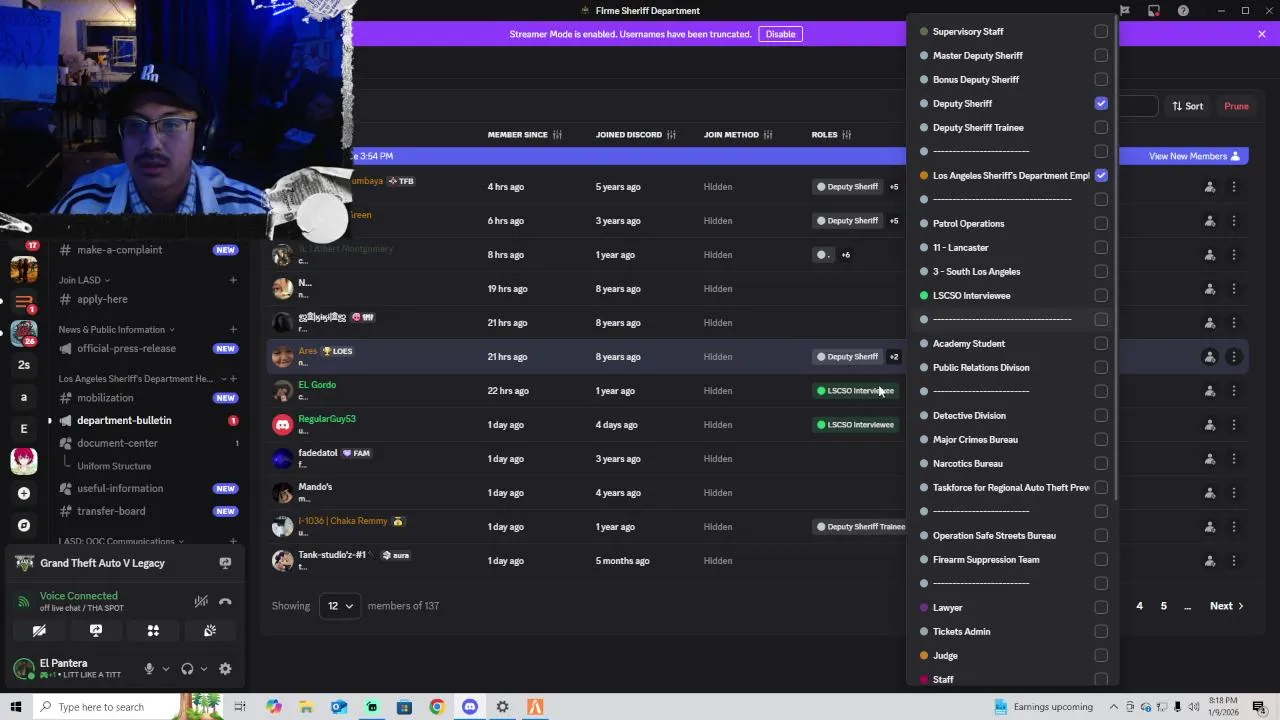Image resolution: width=1280 pixels, height=720 pixels.
Task: Open User Settings gear
Action: pos(225,669)
